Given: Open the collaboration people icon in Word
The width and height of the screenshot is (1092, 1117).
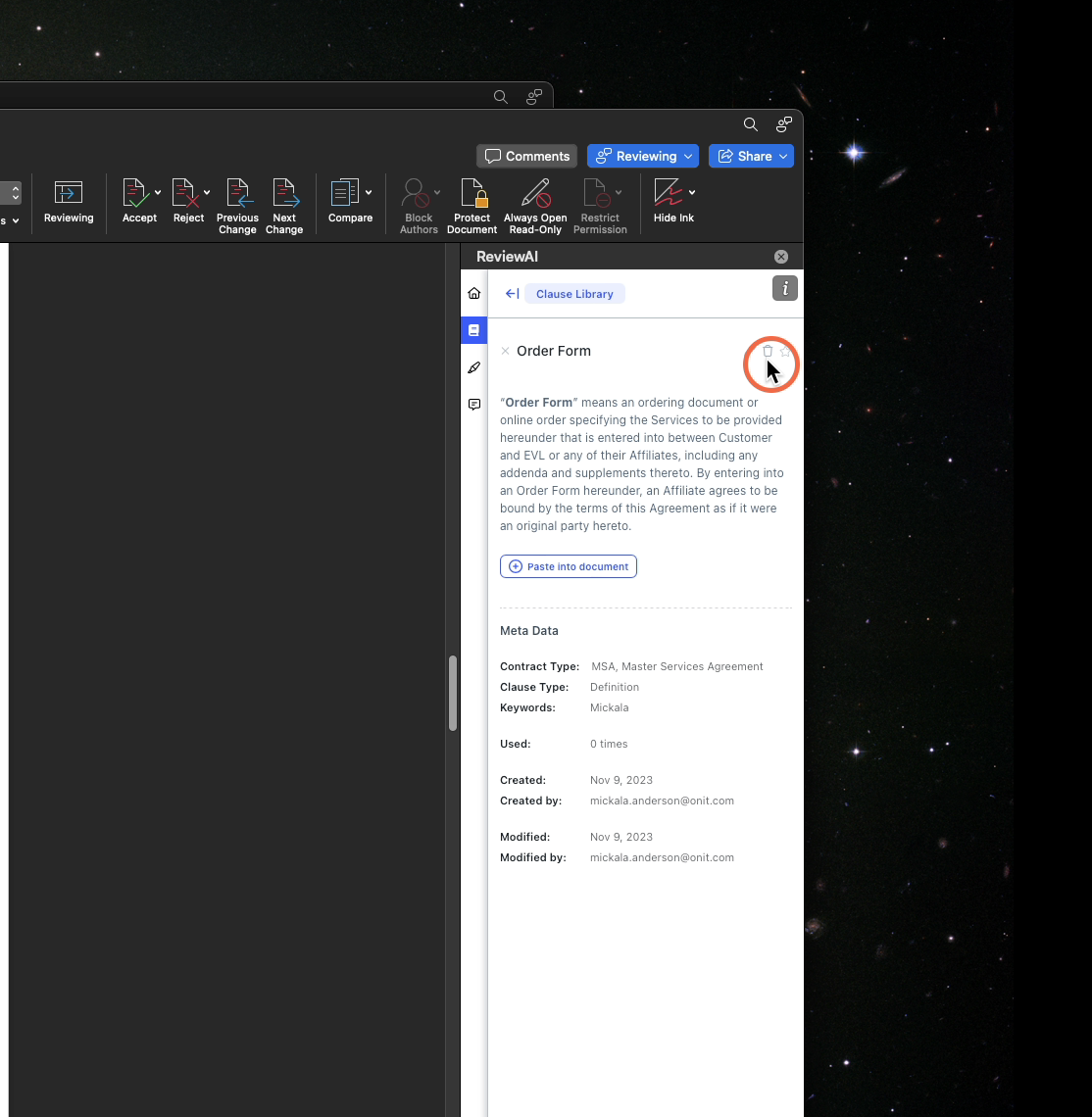Looking at the screenshot, I should 784,124.
